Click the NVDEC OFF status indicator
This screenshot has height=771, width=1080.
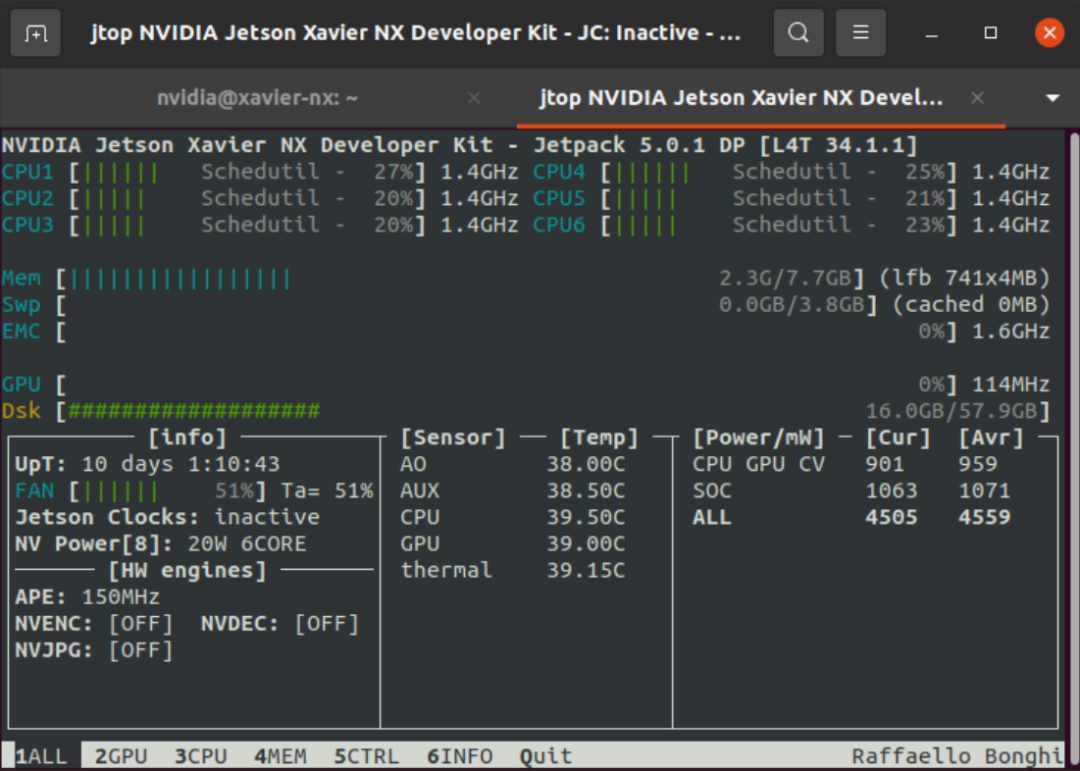326,624
